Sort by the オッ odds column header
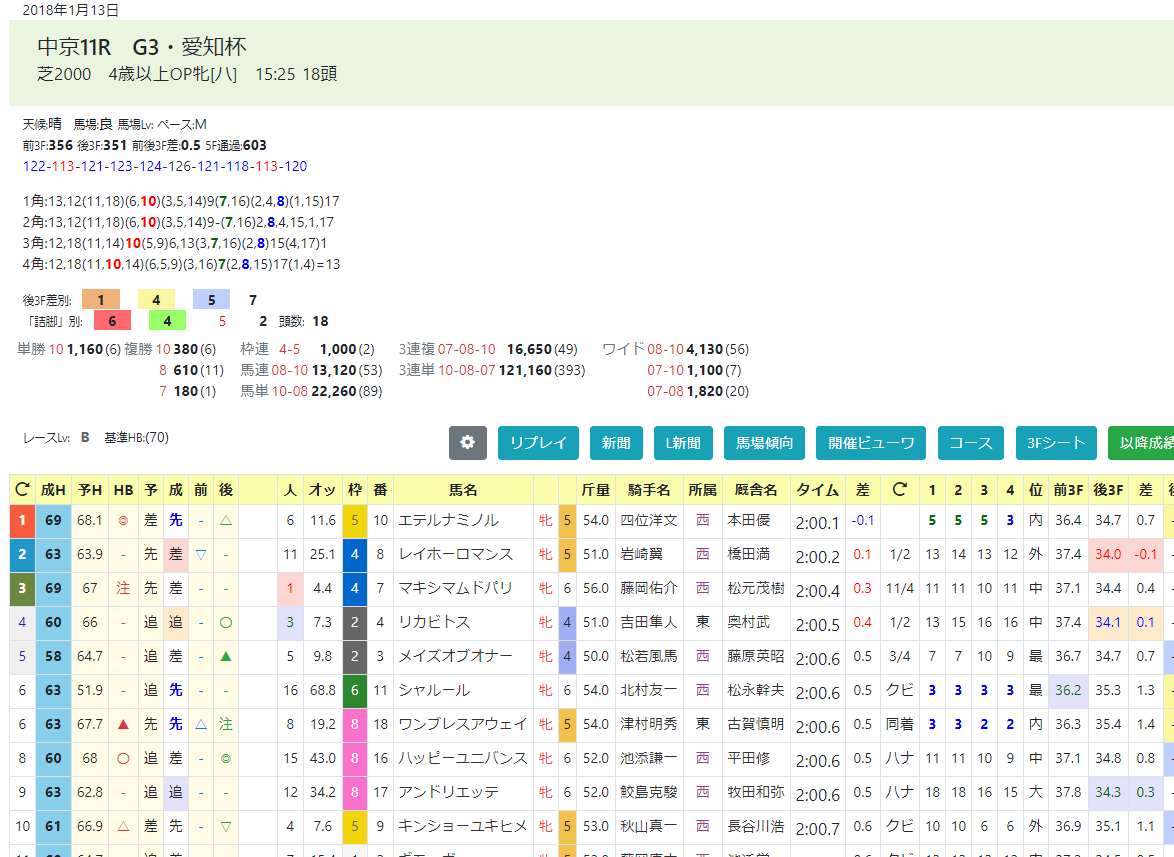This screenshot has width=1174, height=857. (x=323, y=490)
